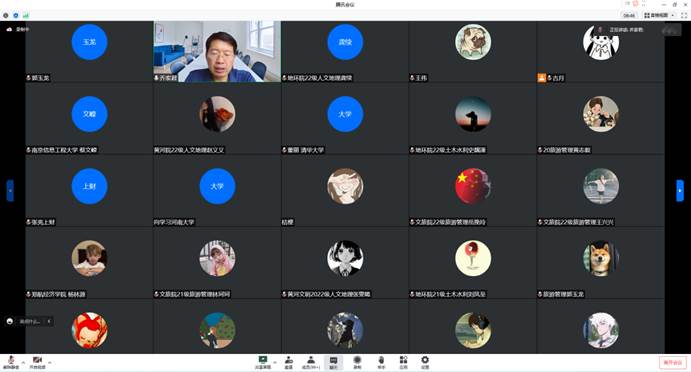
Task: Go to previous page of participants
Action: [x=10, y=190]
